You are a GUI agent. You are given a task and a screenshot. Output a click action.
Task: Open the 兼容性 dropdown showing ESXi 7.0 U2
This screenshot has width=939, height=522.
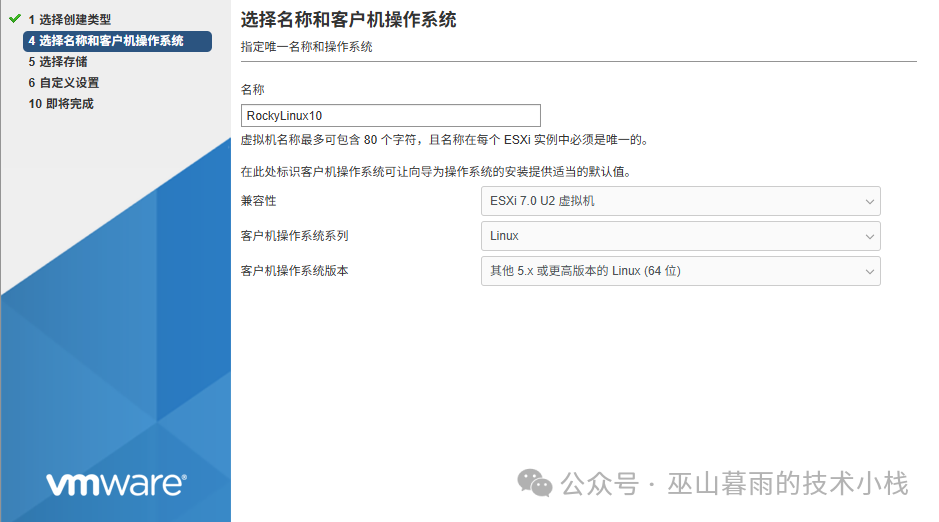click(680, 201)
